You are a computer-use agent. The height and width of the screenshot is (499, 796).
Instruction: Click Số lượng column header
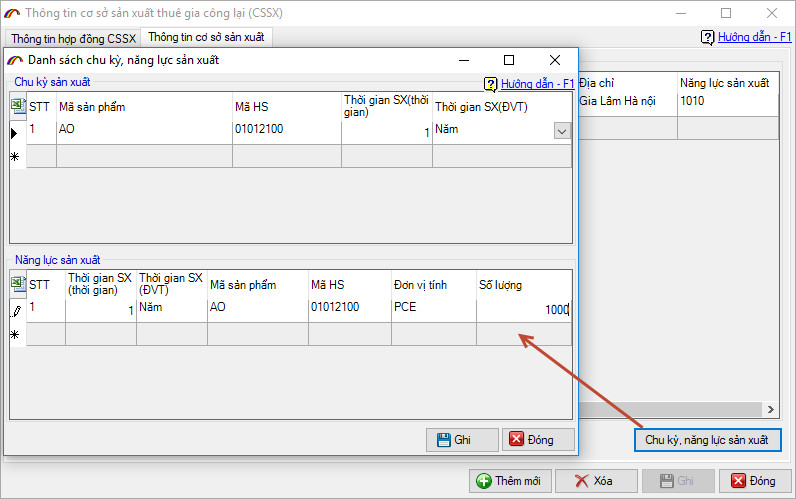pos(524,285)
